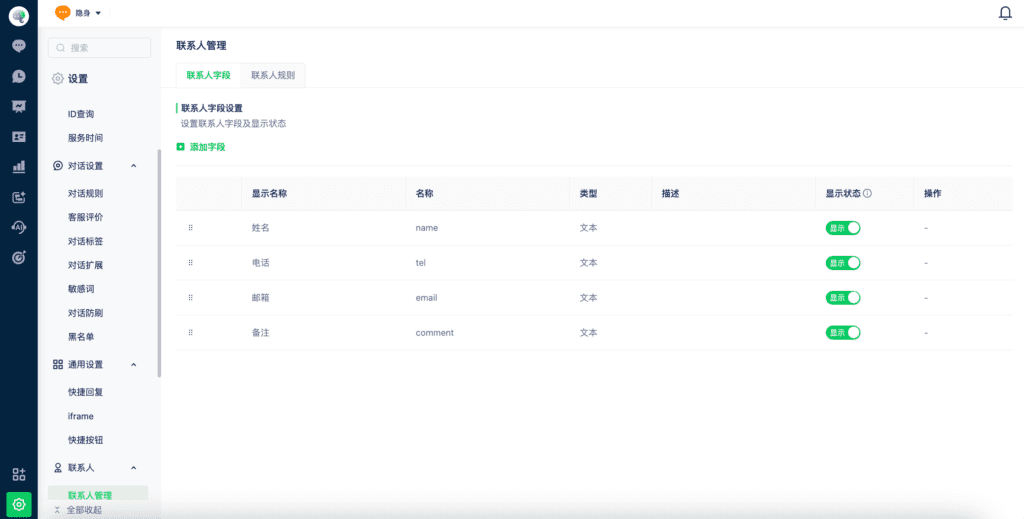Toggle display switch for 电话 field
This screenshot has height=519, width=1024.
tap(843, 263)
